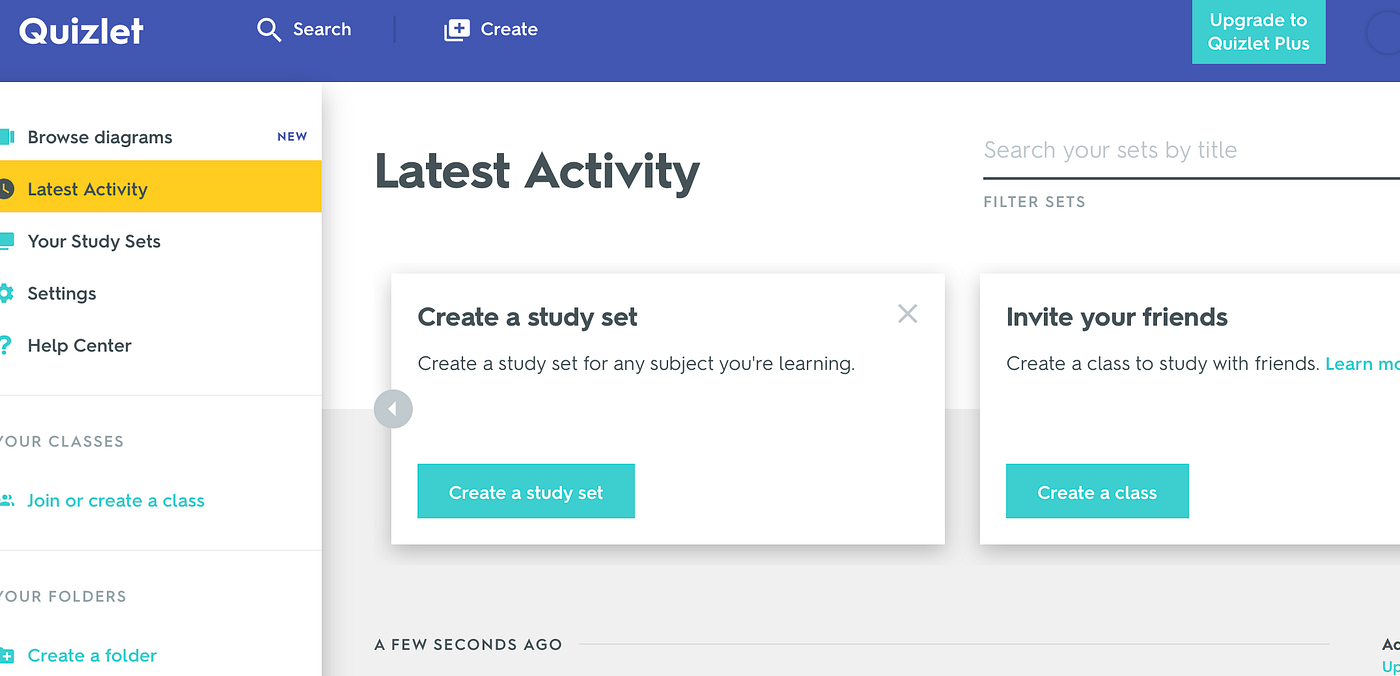1400x676 pixels.
Task: Click the Create plus icon in top bar
Action: tap(456, 29)
